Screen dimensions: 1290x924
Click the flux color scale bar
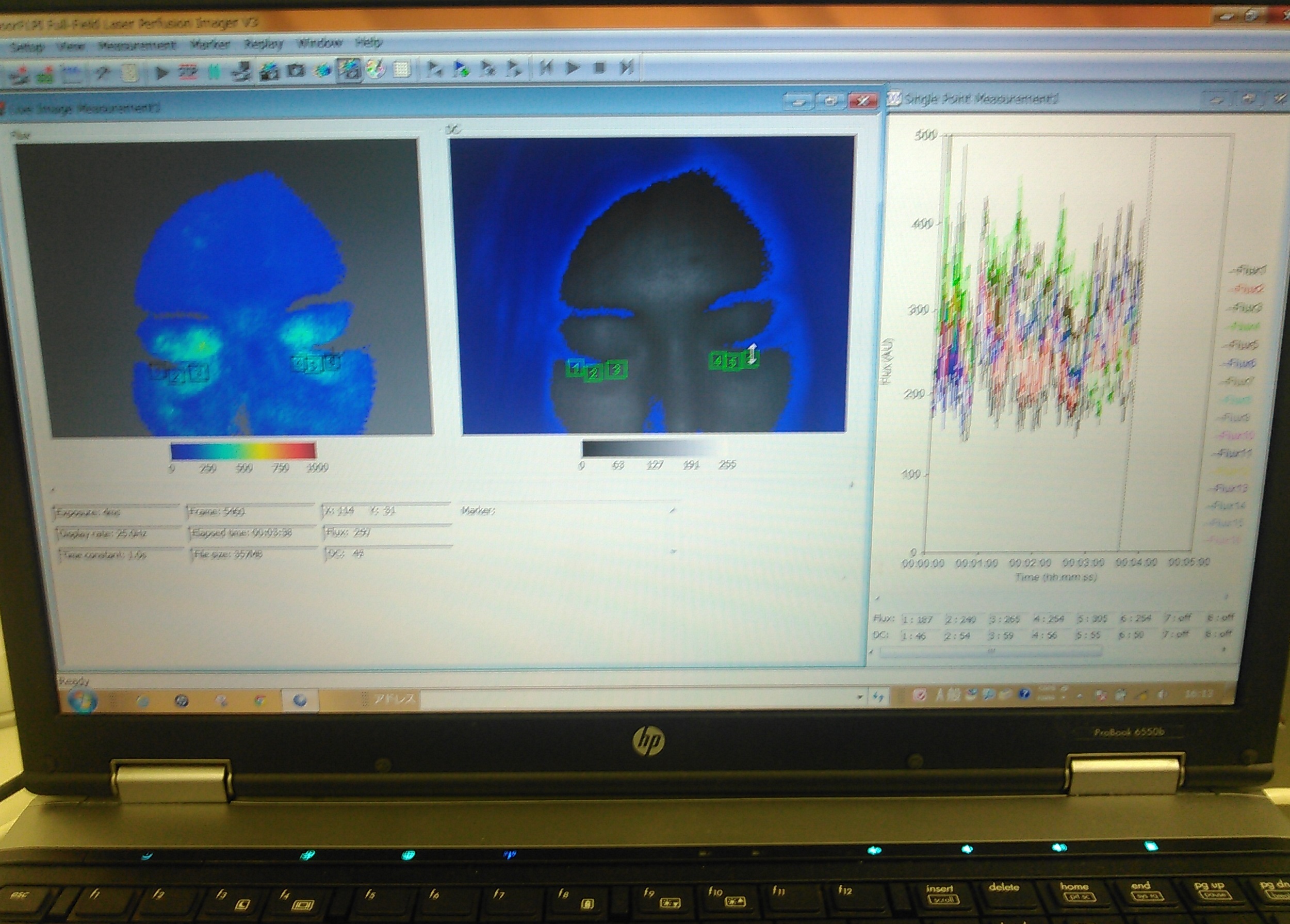coord(243,450)
